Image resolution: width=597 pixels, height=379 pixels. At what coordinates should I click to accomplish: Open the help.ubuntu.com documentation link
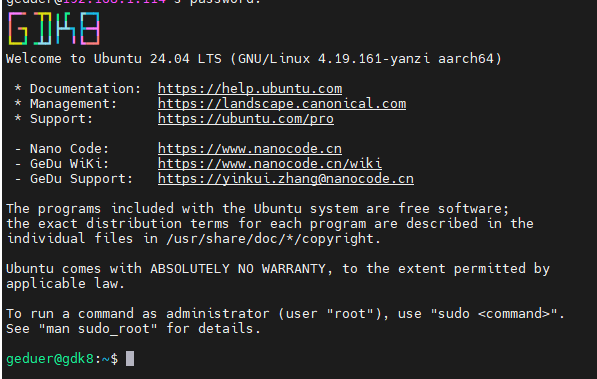250,89
